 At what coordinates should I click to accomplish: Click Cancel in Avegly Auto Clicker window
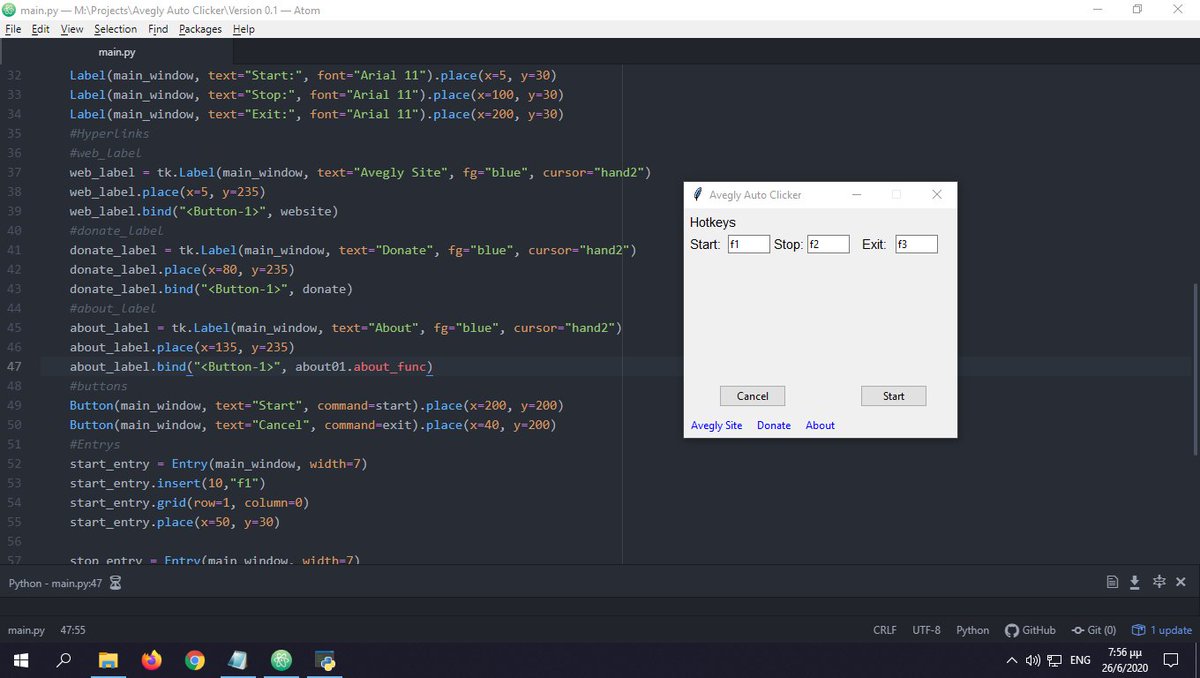[x=752, y=396]
